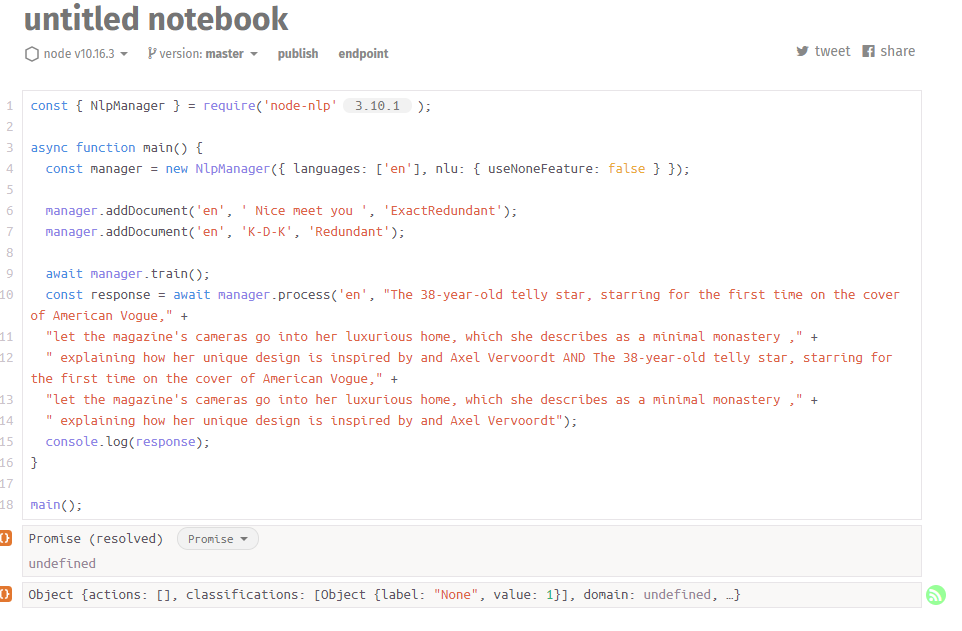Click the green live feed icon bottom right

point(935,594)
